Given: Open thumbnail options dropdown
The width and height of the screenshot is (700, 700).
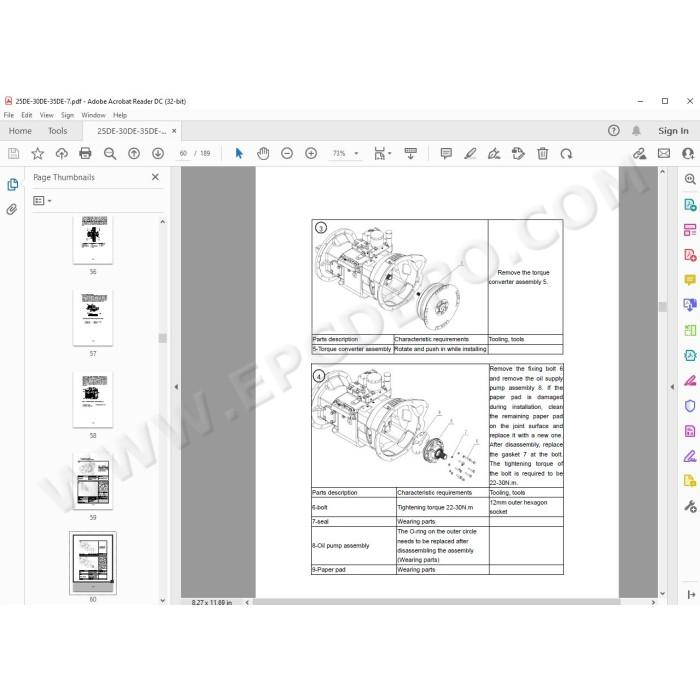Looking at the screenshot, I should (x=42, y=201).
